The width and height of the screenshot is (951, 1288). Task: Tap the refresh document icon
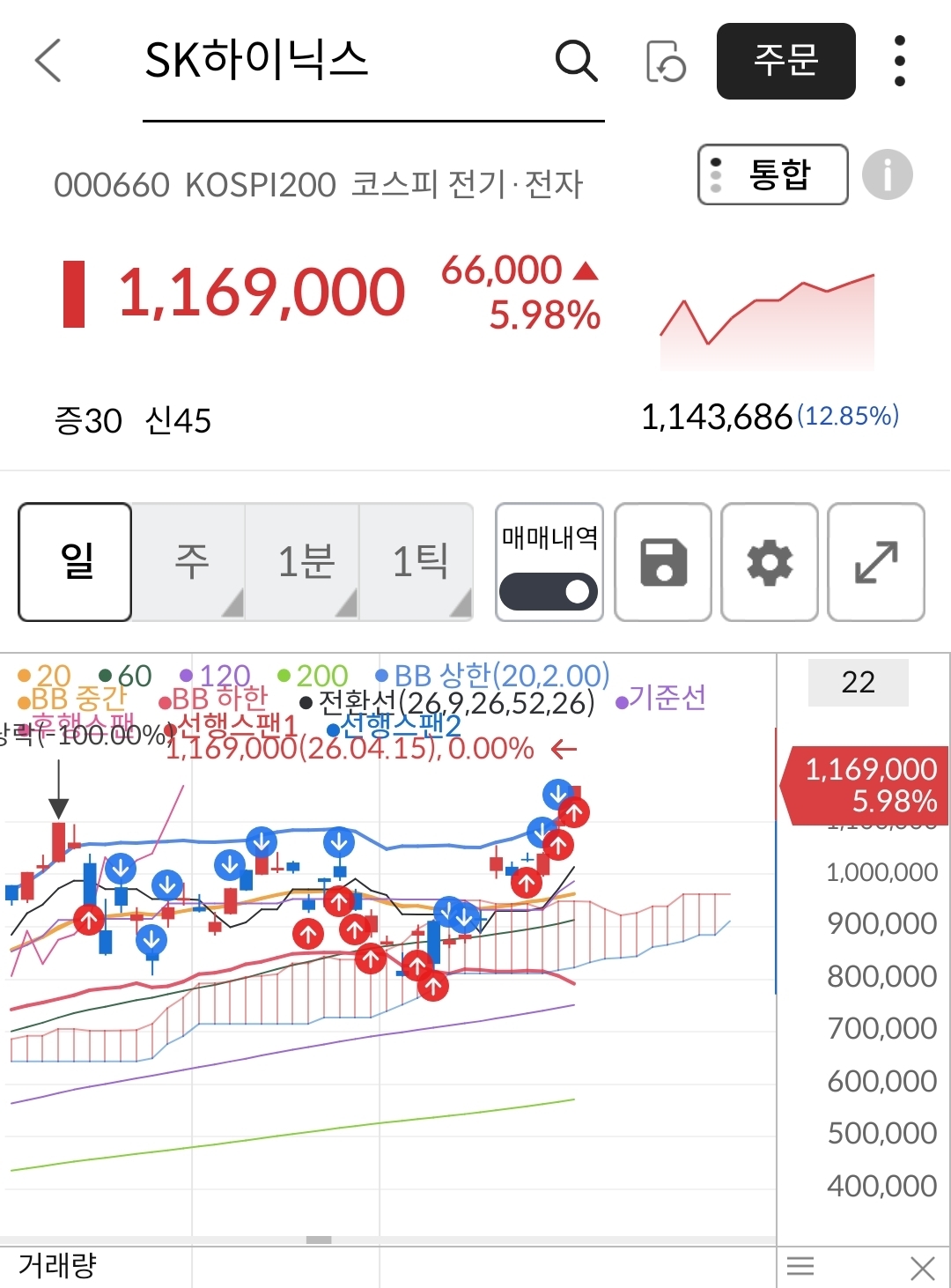(665, 61)
